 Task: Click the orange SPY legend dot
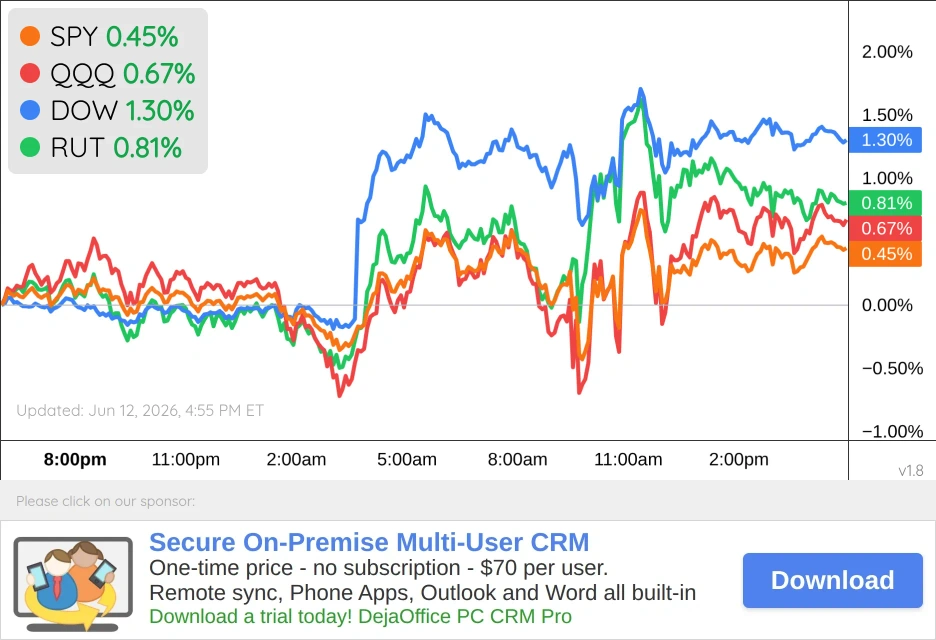tap(30, 36)
